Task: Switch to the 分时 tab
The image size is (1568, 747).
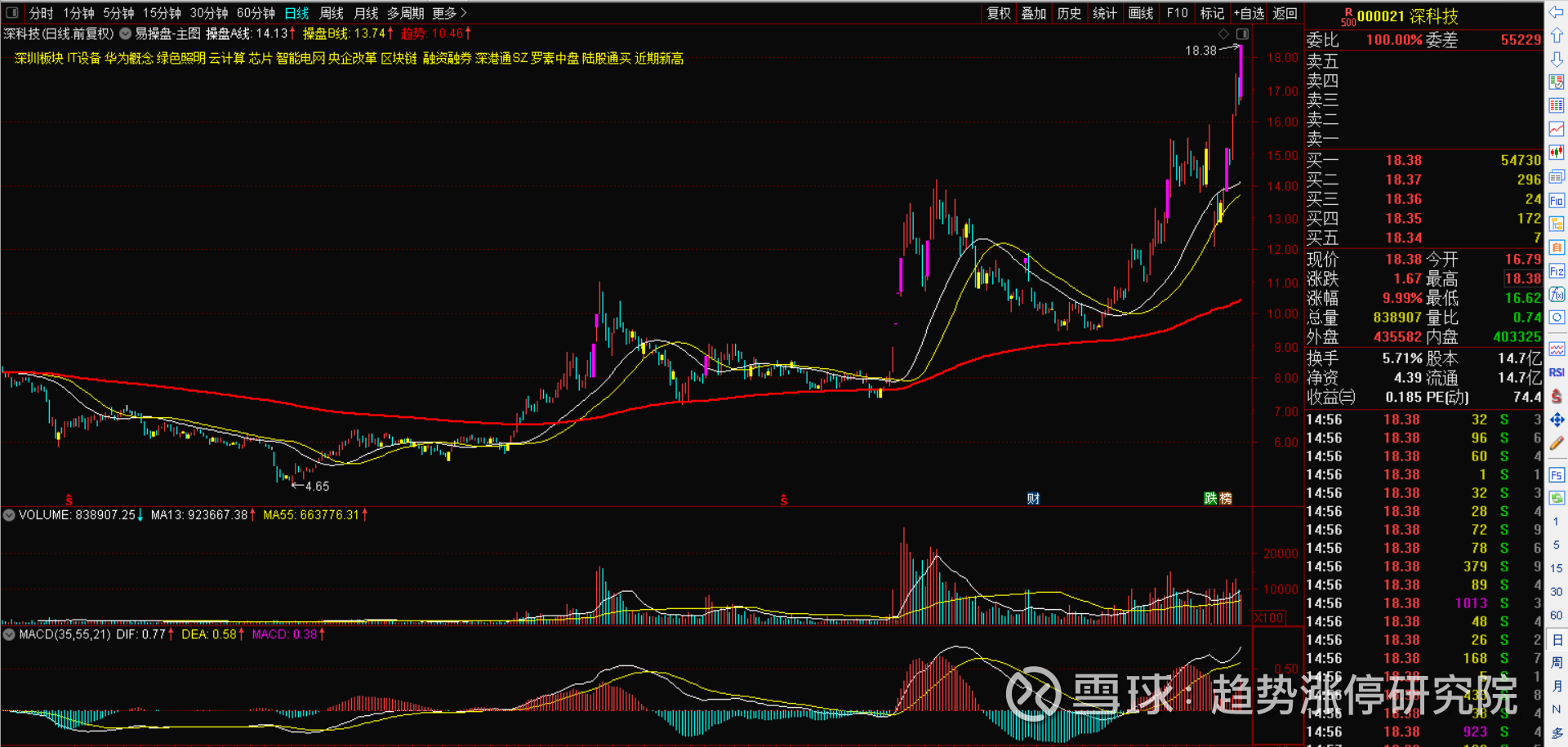Action: (x=41, y=13)
